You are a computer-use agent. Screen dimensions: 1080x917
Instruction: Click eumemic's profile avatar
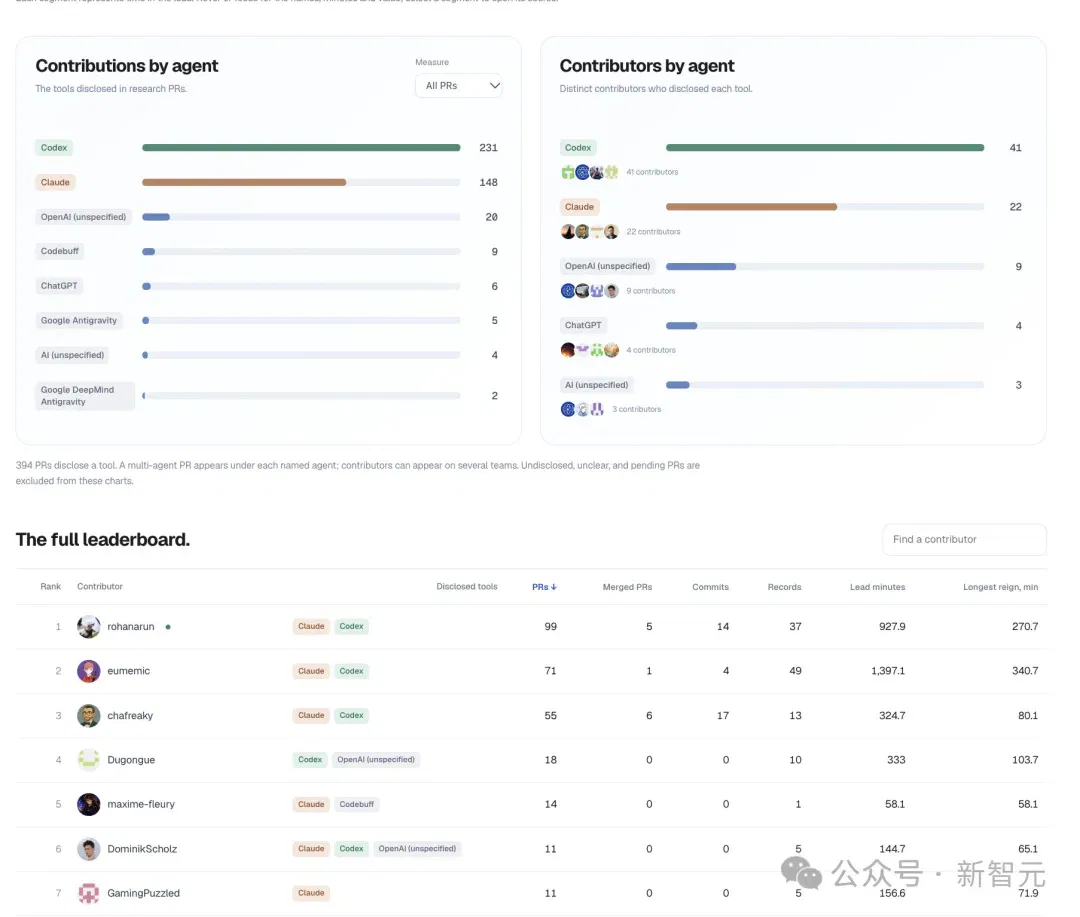[x=88, y=671]
